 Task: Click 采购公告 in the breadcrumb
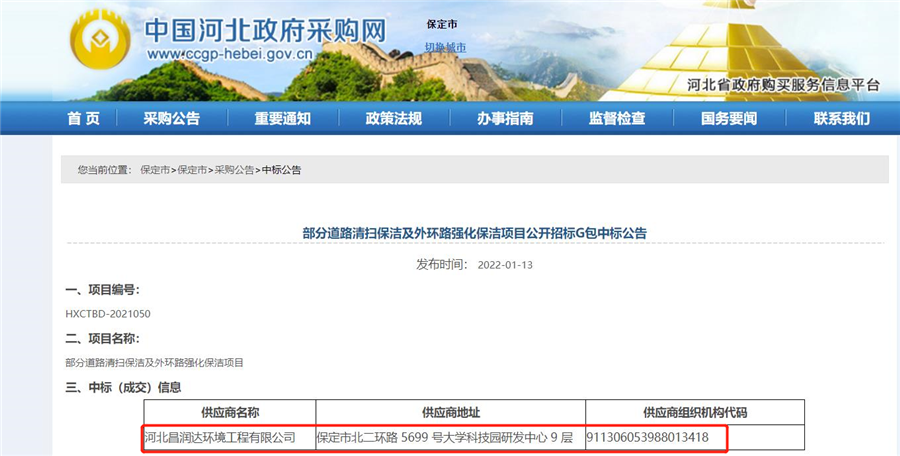coord(234,169)
